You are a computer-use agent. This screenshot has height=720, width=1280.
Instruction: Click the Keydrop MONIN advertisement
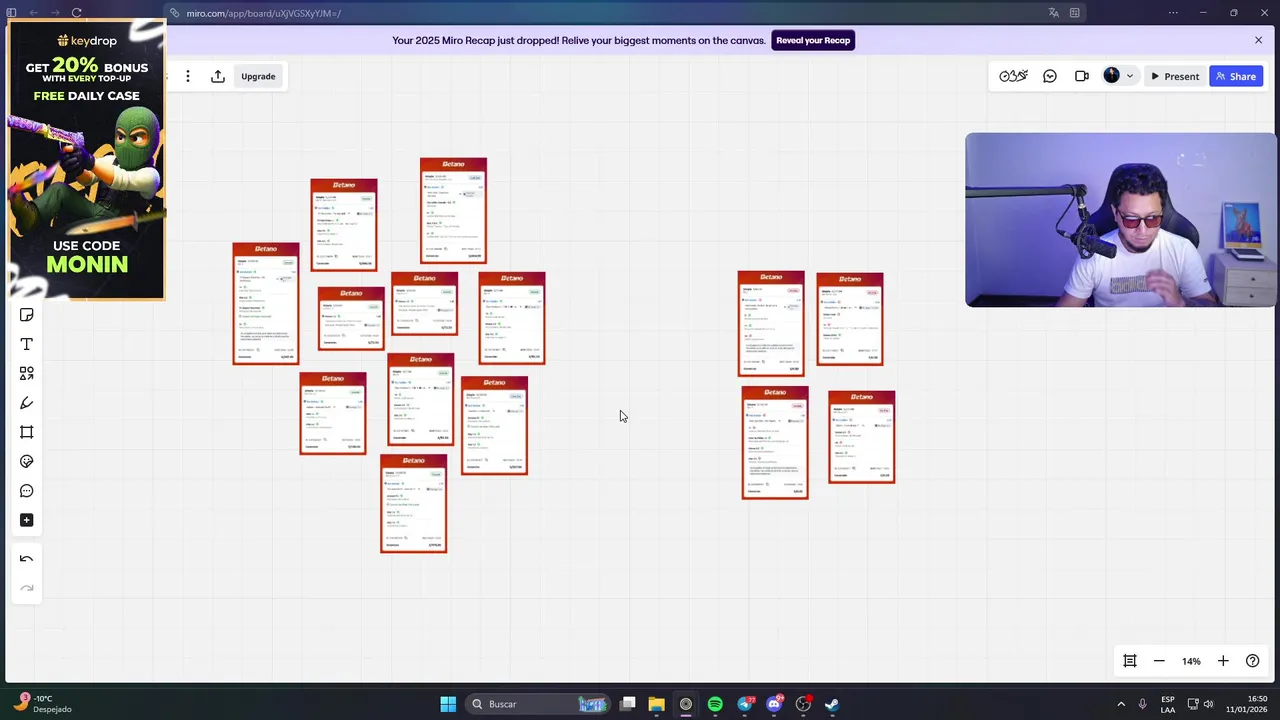point(86,160)
